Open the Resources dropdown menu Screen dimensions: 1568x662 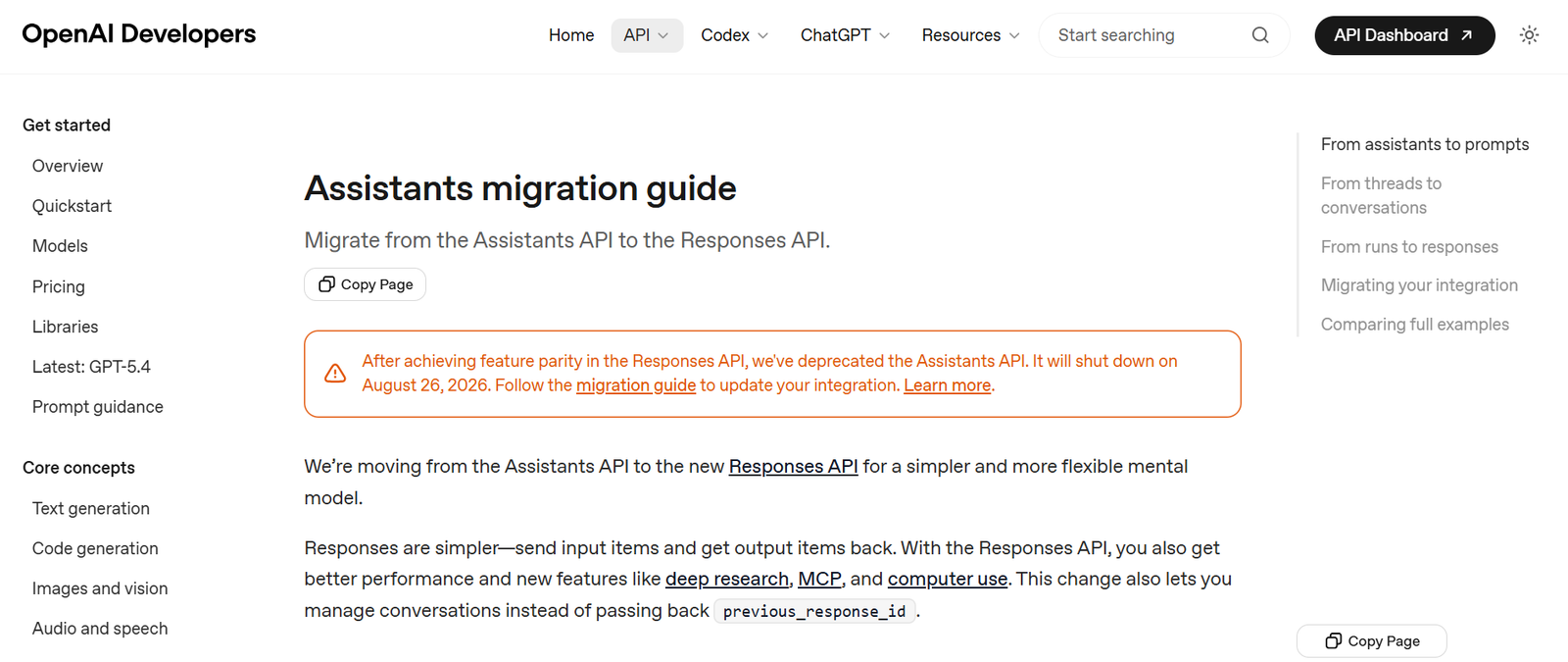click(970, 35)
